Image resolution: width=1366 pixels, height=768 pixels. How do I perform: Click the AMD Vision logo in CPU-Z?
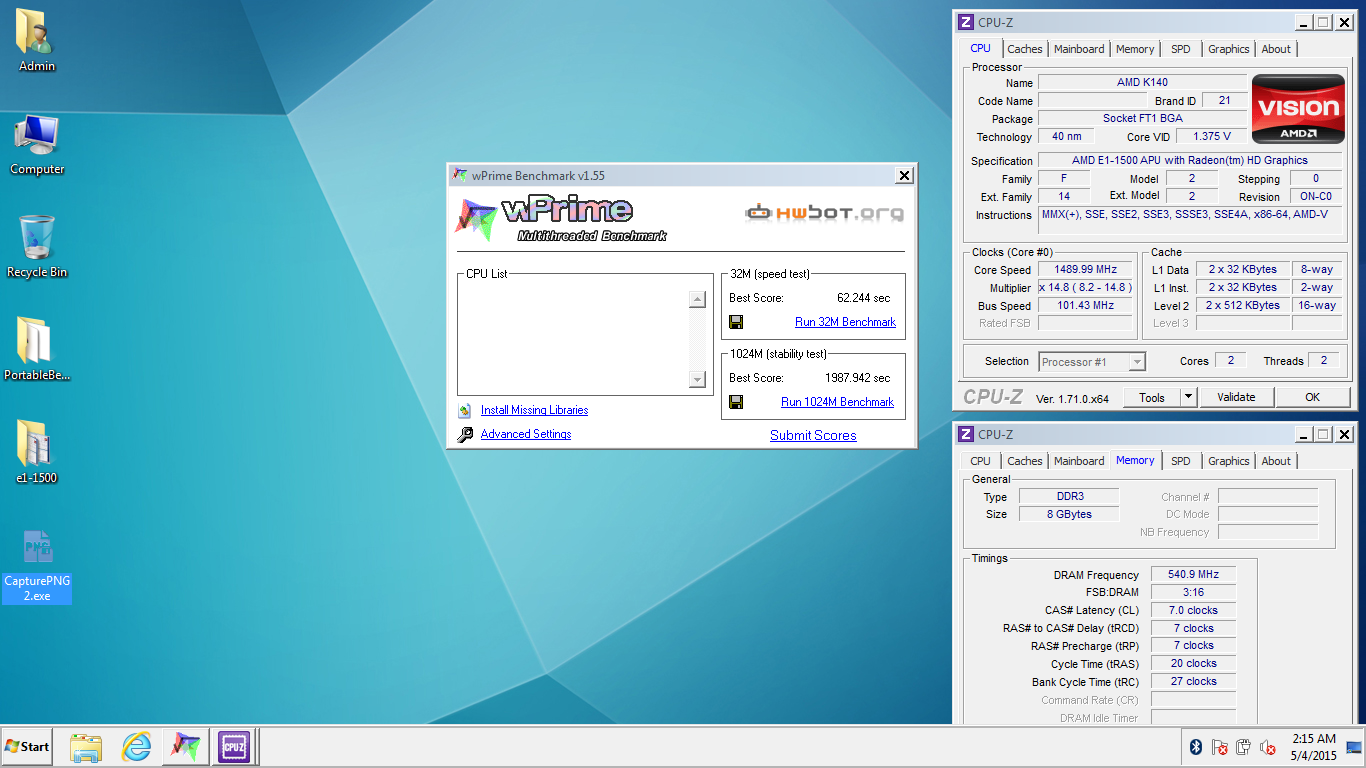(1299, 108)
